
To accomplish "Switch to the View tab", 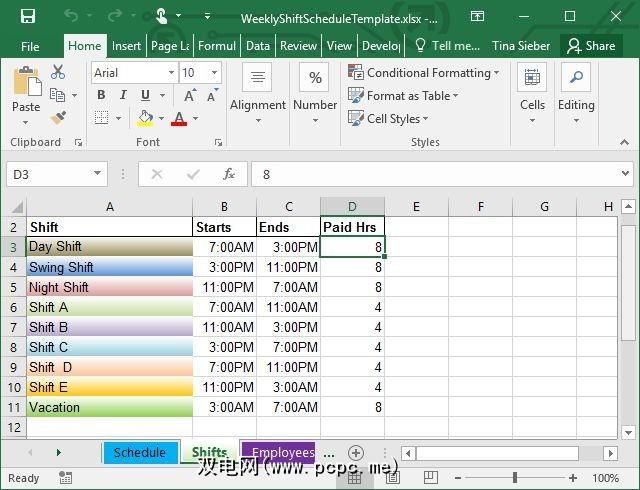I will point(339,46).
